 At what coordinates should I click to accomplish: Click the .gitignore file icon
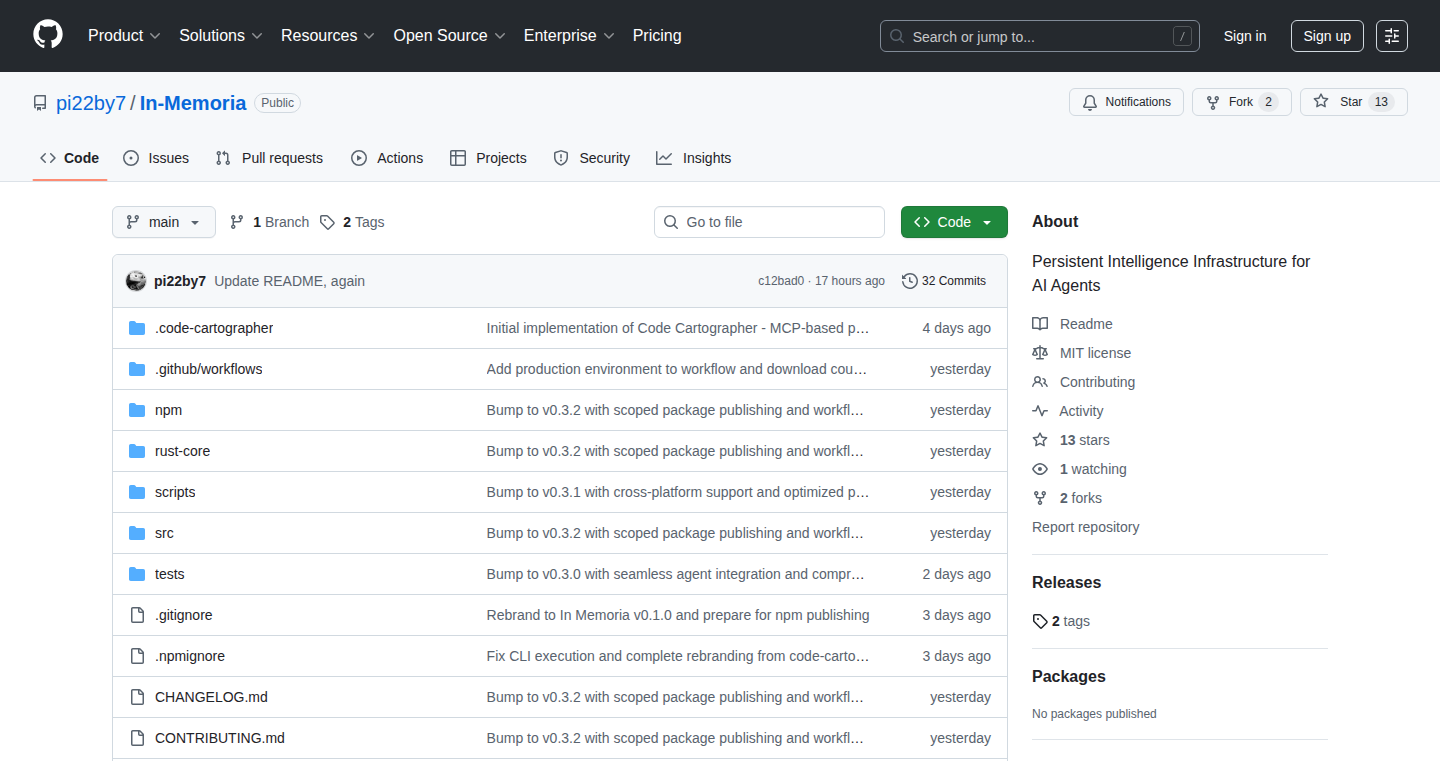(x=137, y=615)
